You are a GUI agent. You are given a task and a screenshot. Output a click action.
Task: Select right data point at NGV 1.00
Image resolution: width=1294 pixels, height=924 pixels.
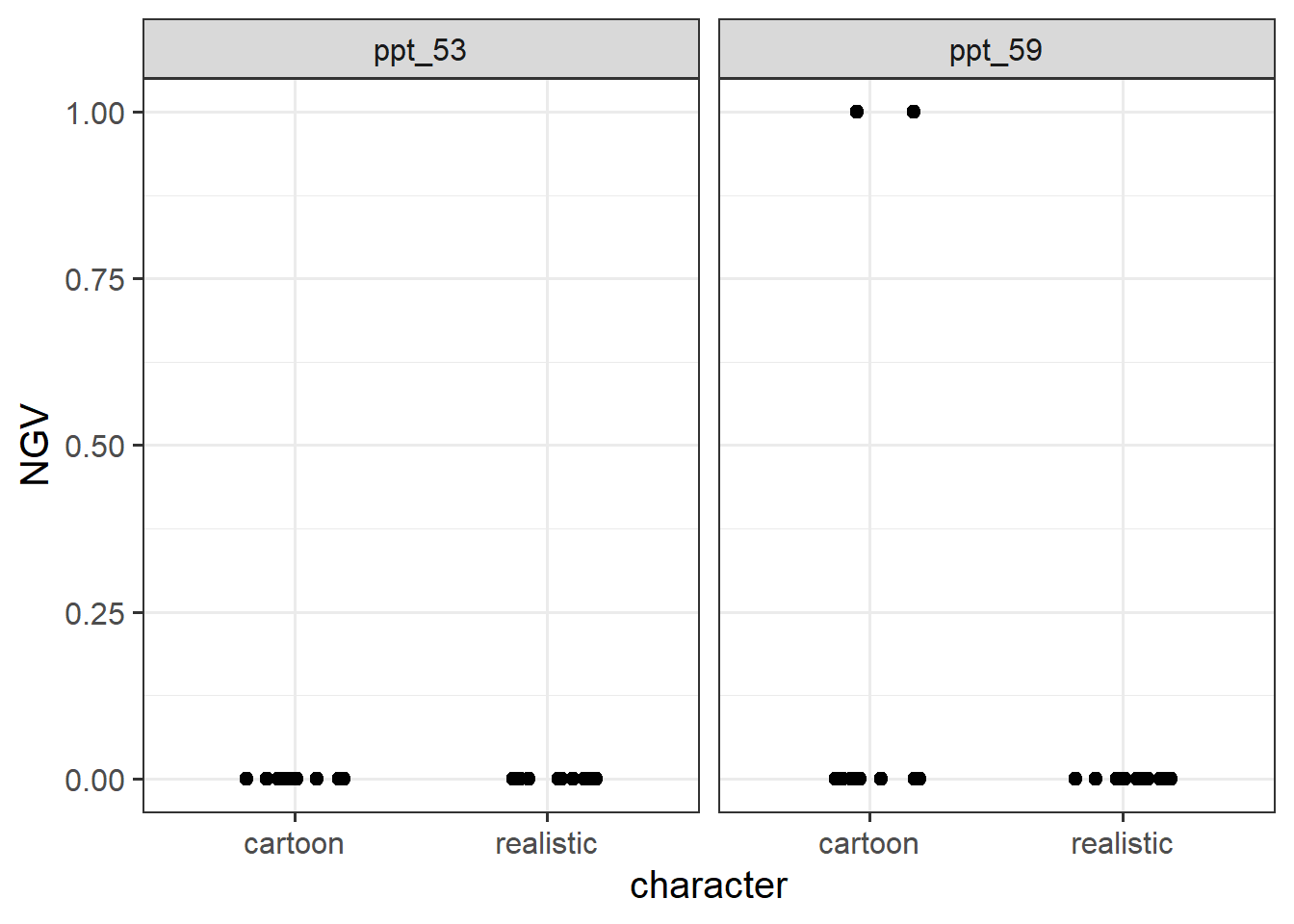[x=914, y=112]
